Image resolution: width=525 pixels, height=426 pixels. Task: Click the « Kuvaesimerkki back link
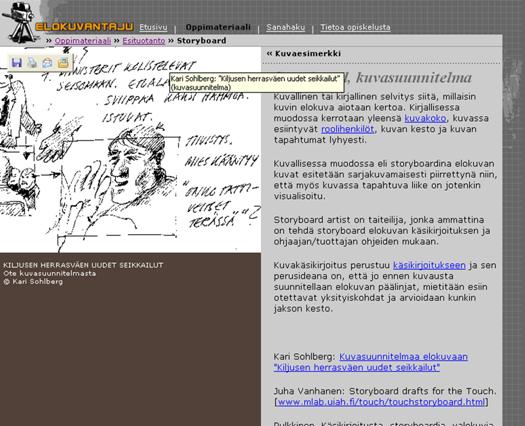(x=304, y=54)
